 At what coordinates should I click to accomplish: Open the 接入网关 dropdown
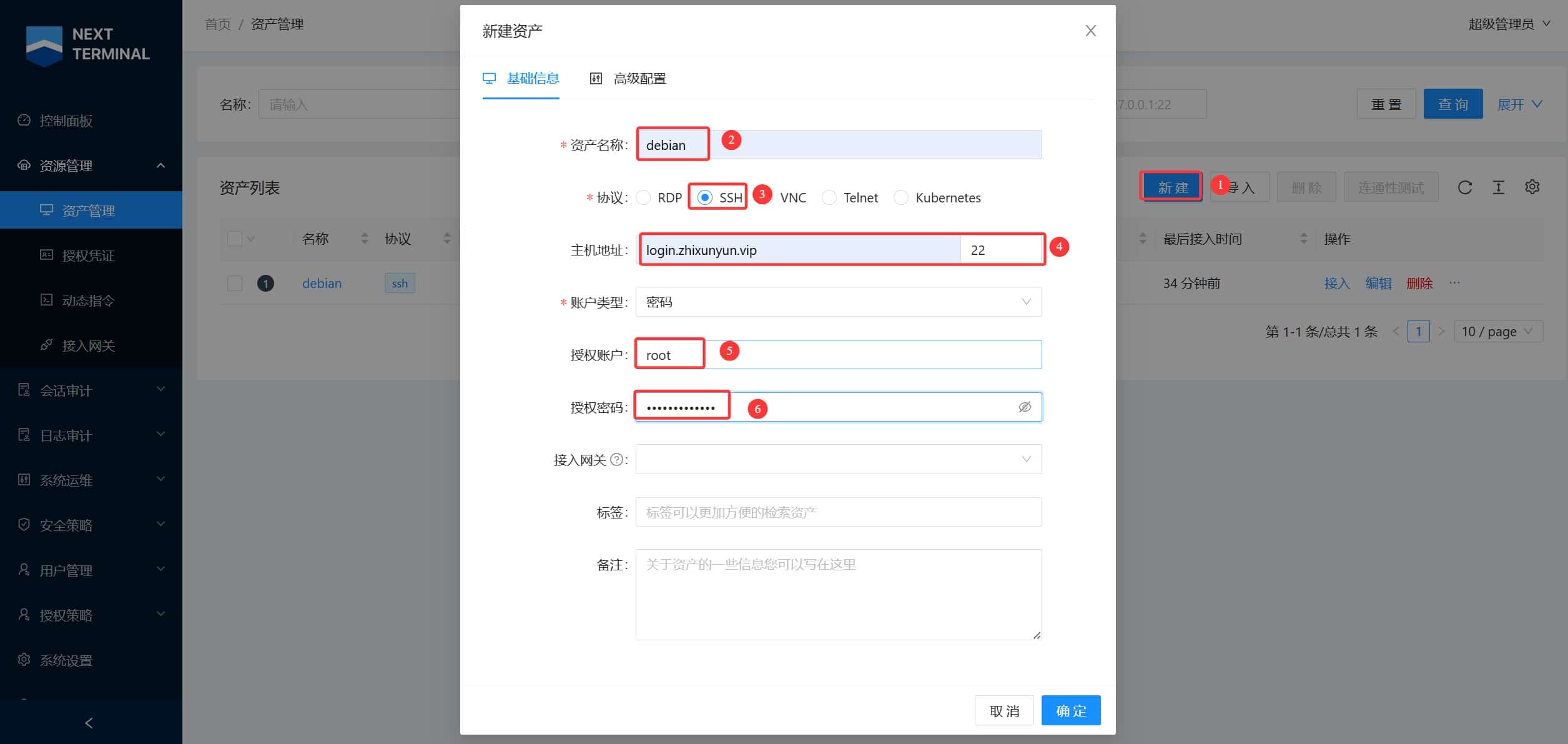[838, 460]
